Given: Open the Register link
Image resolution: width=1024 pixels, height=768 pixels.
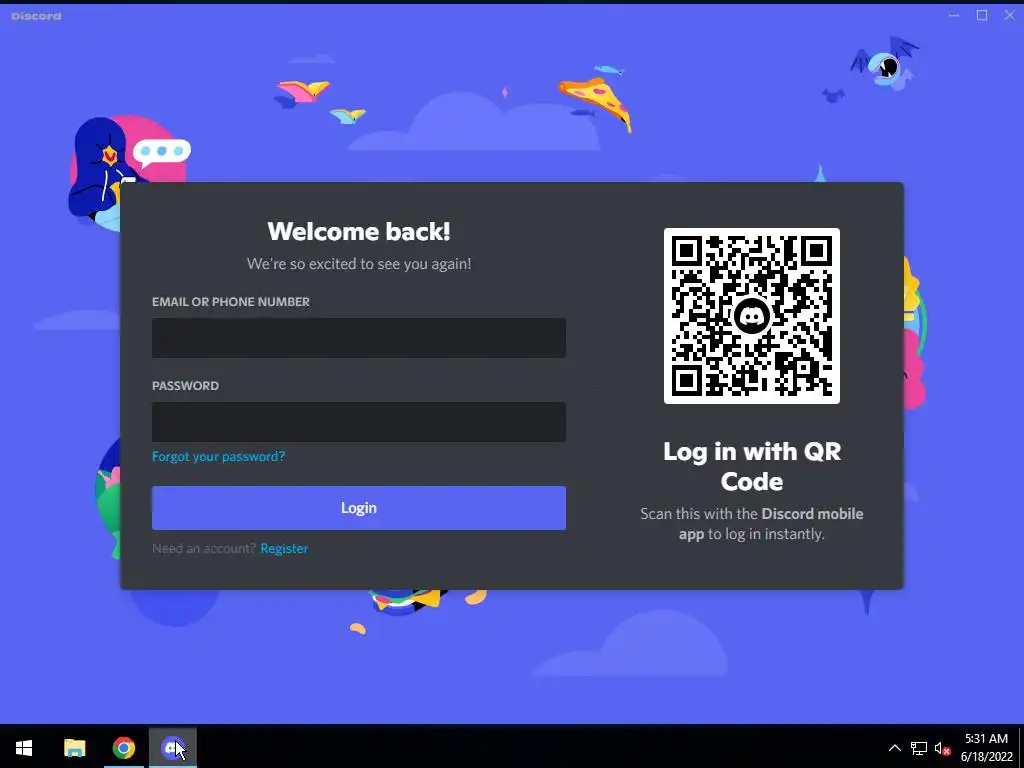Looking at the screenshot, I should tap(284, 549).
